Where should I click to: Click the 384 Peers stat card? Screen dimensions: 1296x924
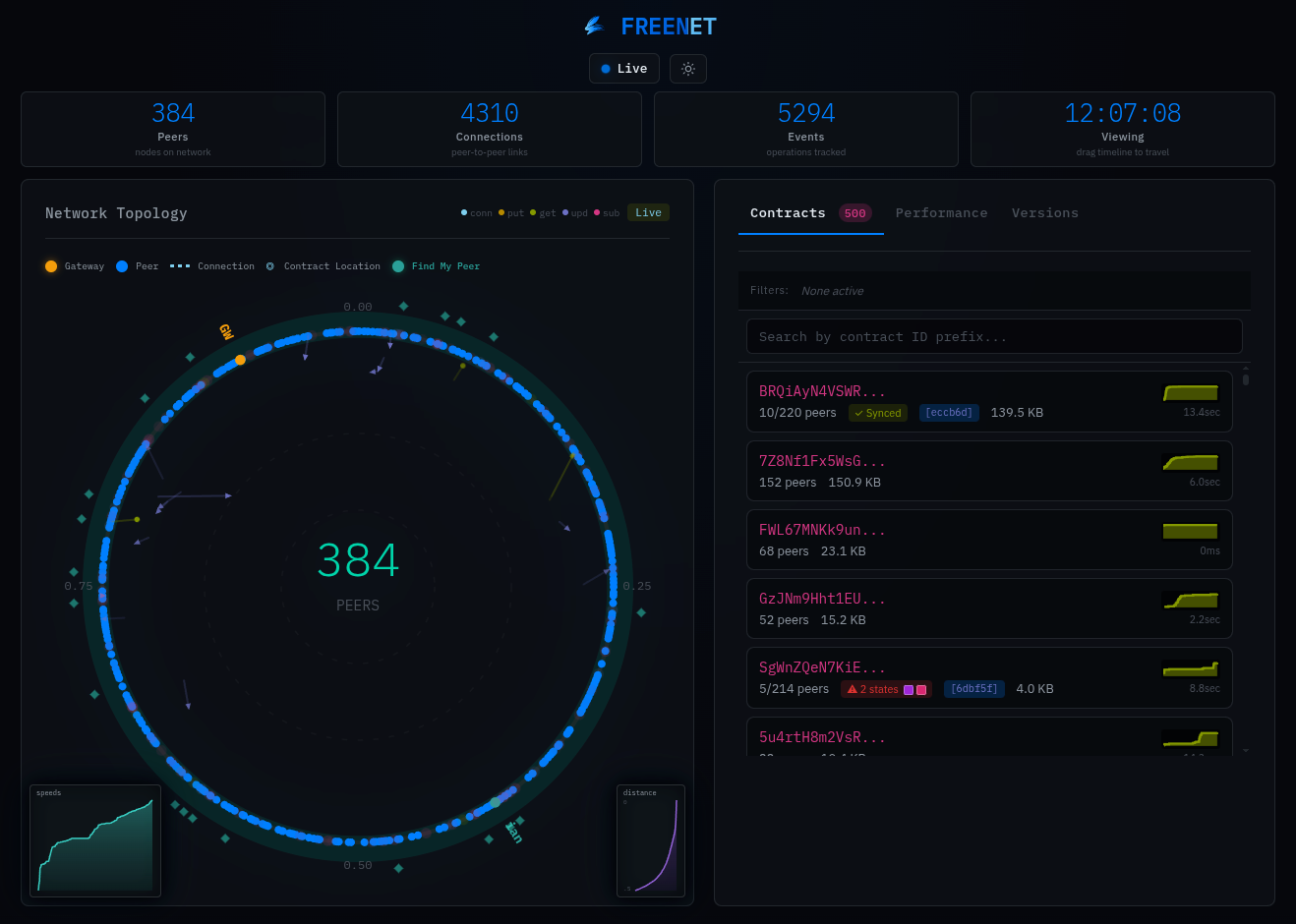(x=173, y=129)
